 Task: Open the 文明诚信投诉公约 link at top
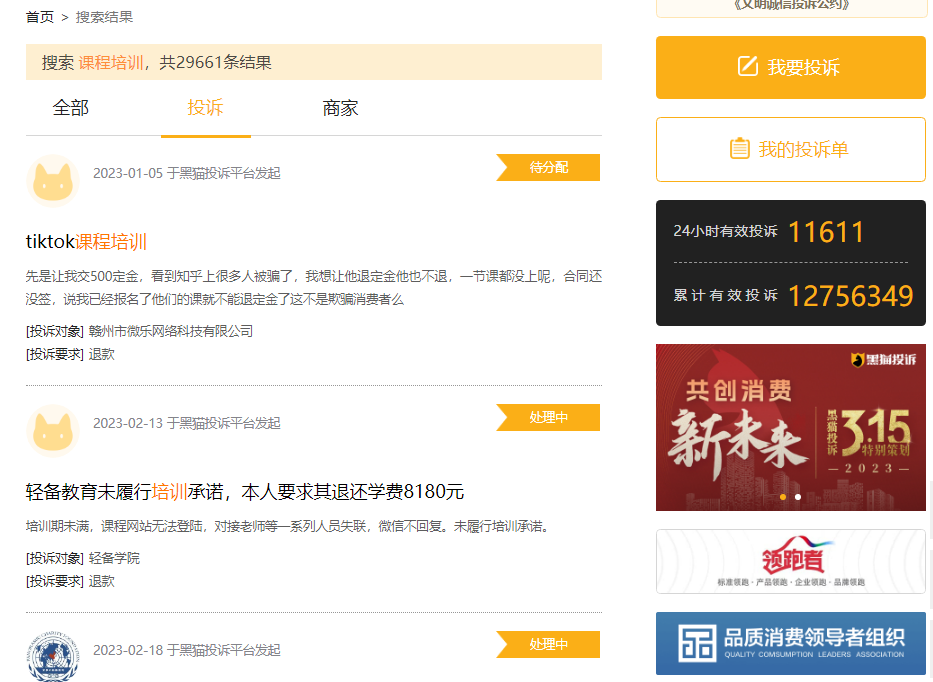[x=791, y=5]
